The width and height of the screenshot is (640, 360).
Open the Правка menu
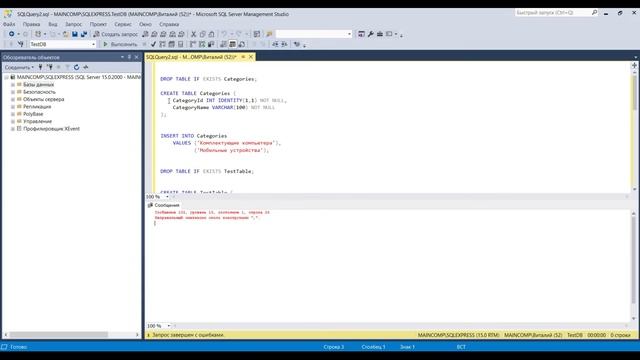[x=31, y=24]
